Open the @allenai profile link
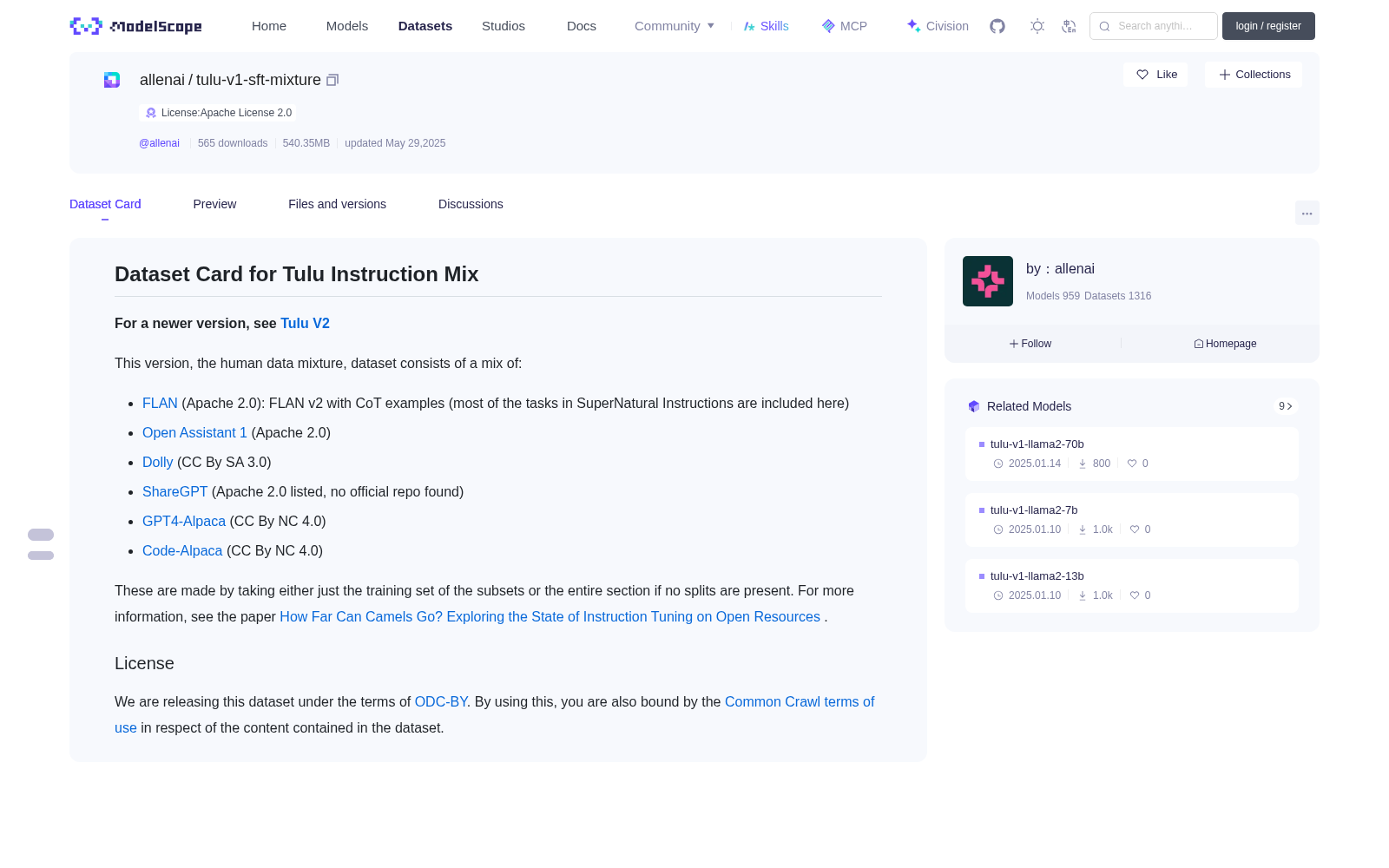 (159, 143)
